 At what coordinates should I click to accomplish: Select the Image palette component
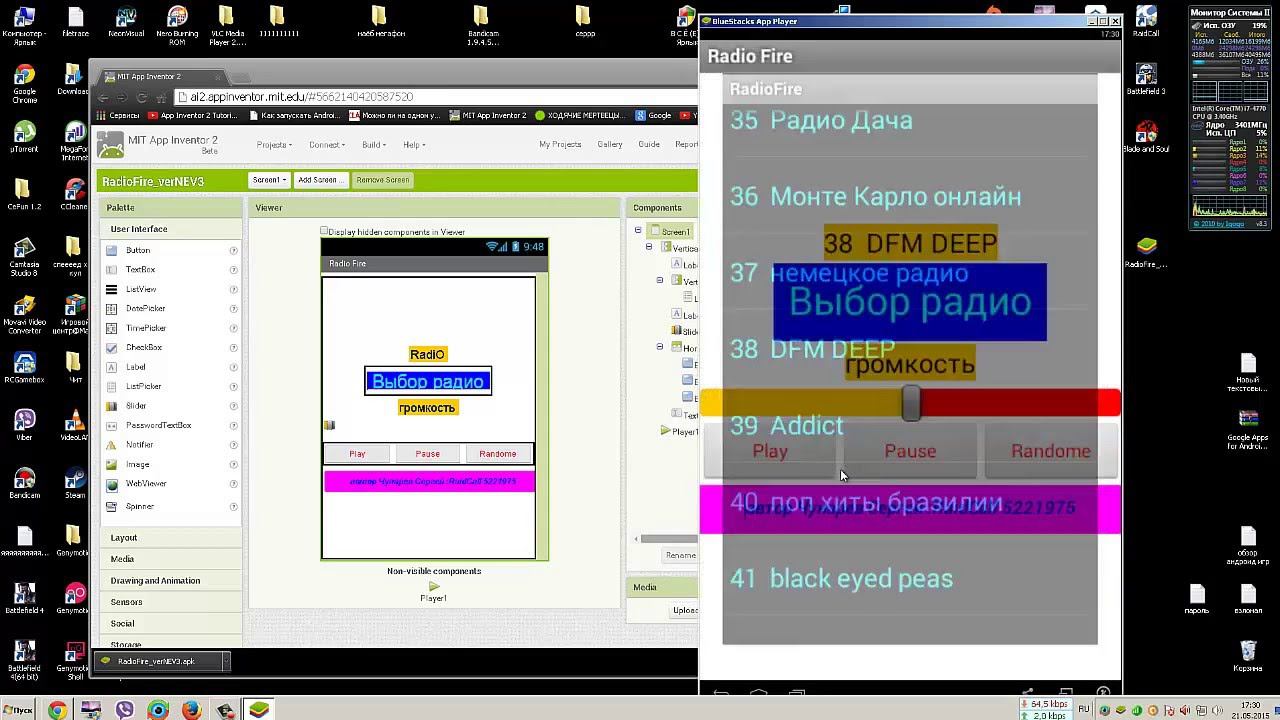137,465
